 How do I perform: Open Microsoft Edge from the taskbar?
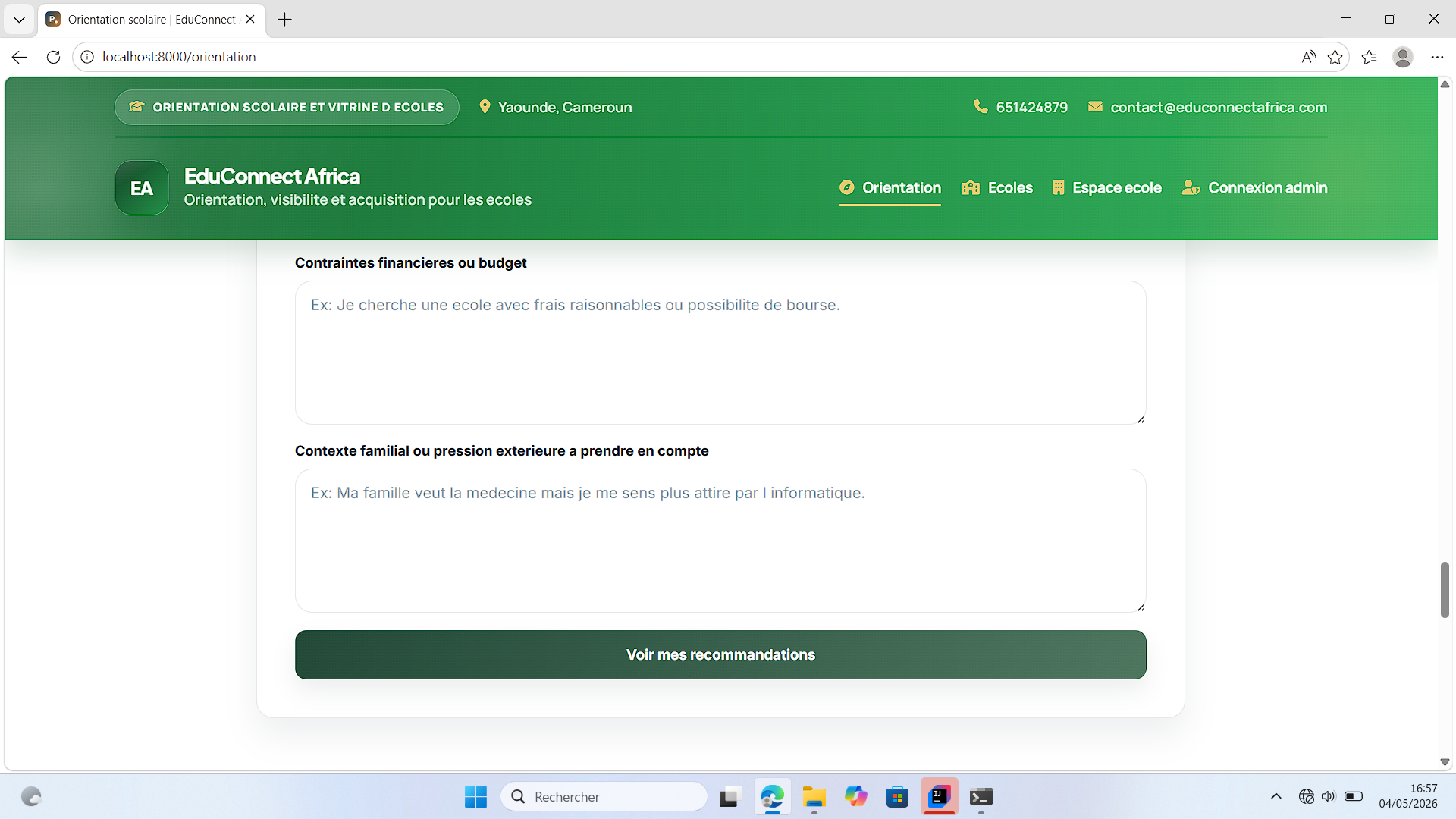tap(772, 796)
